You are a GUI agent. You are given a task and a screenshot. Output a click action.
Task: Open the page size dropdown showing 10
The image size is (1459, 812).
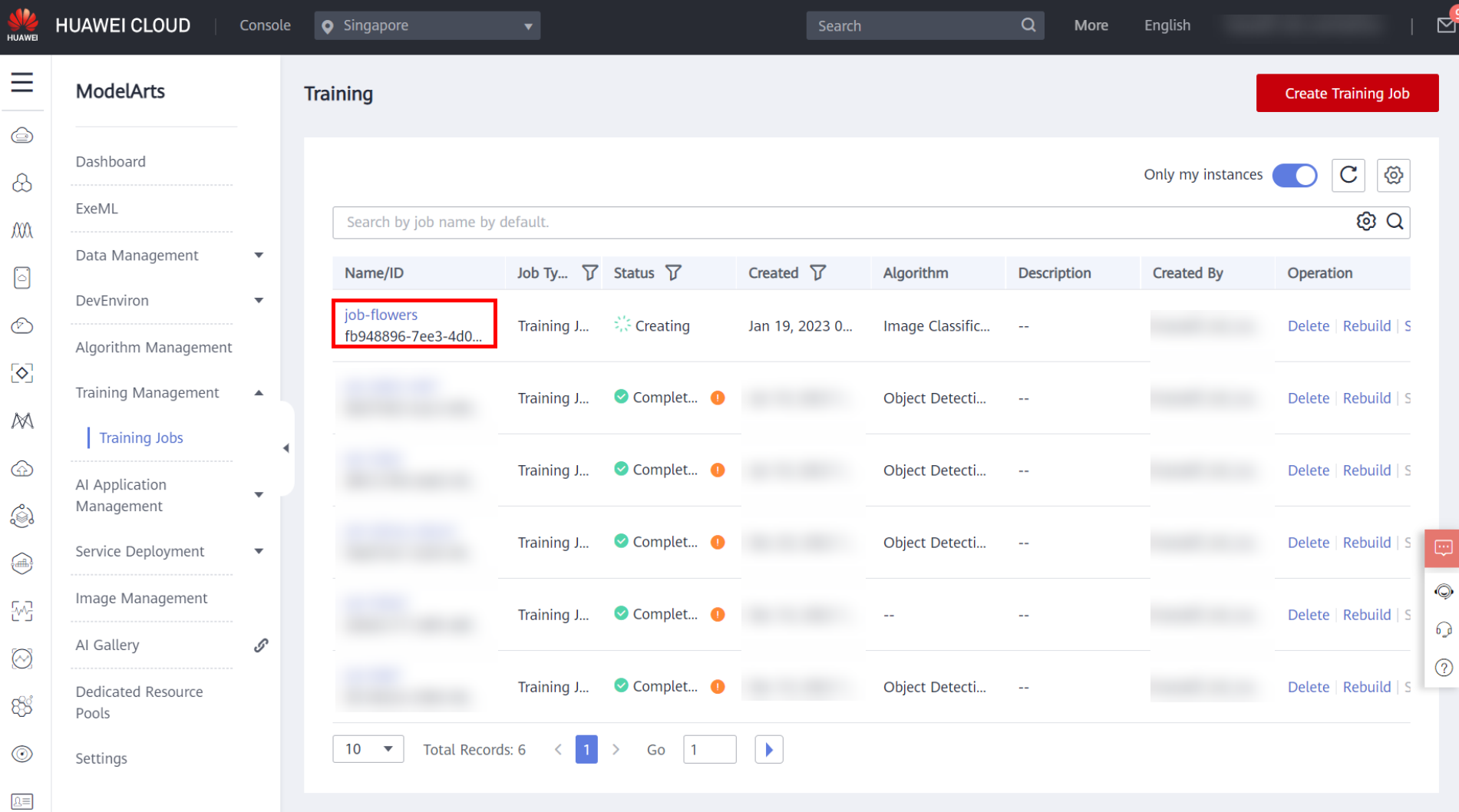tap(368, 749)
